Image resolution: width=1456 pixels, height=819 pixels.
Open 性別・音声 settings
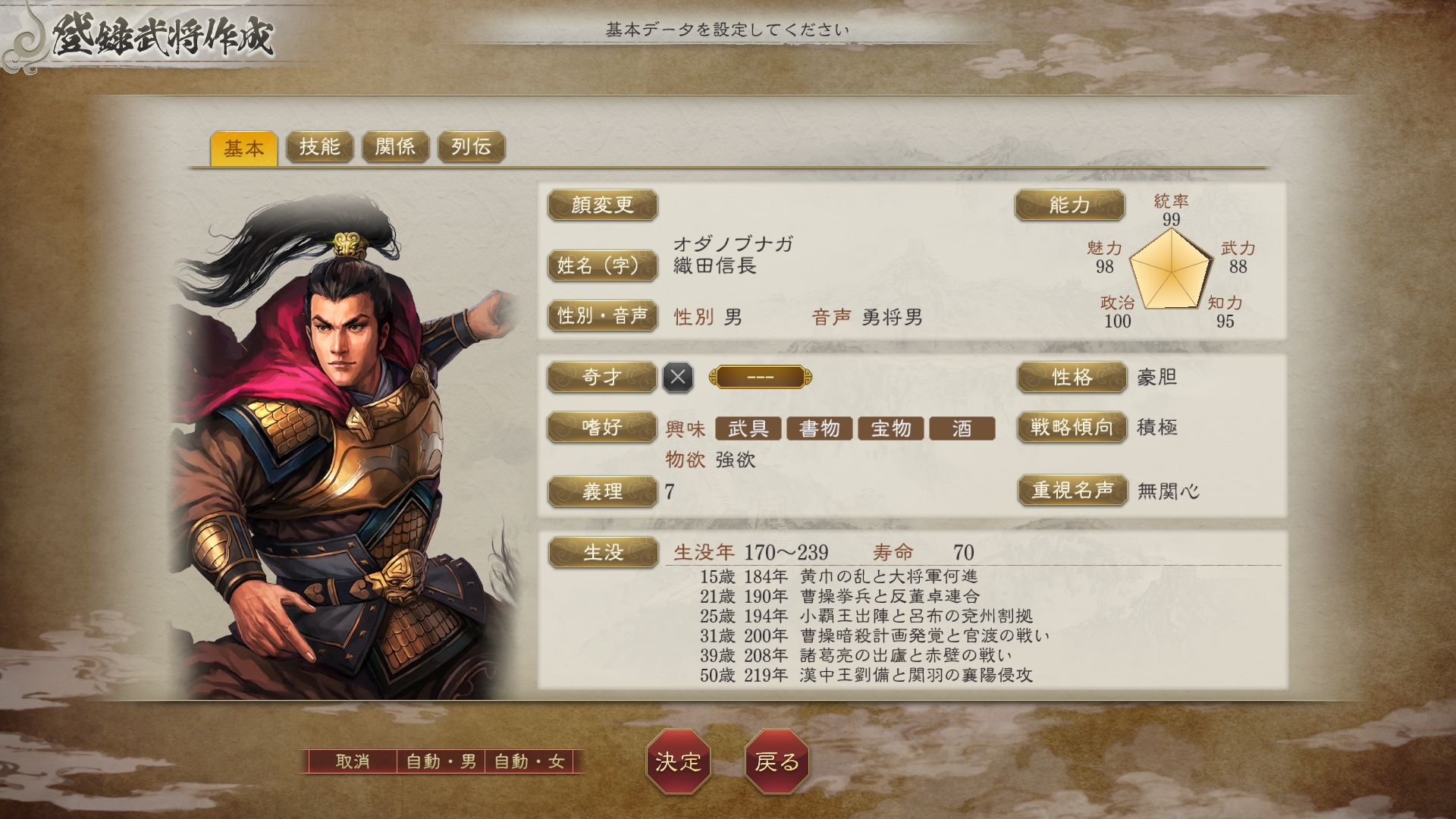tap(602, 315)
